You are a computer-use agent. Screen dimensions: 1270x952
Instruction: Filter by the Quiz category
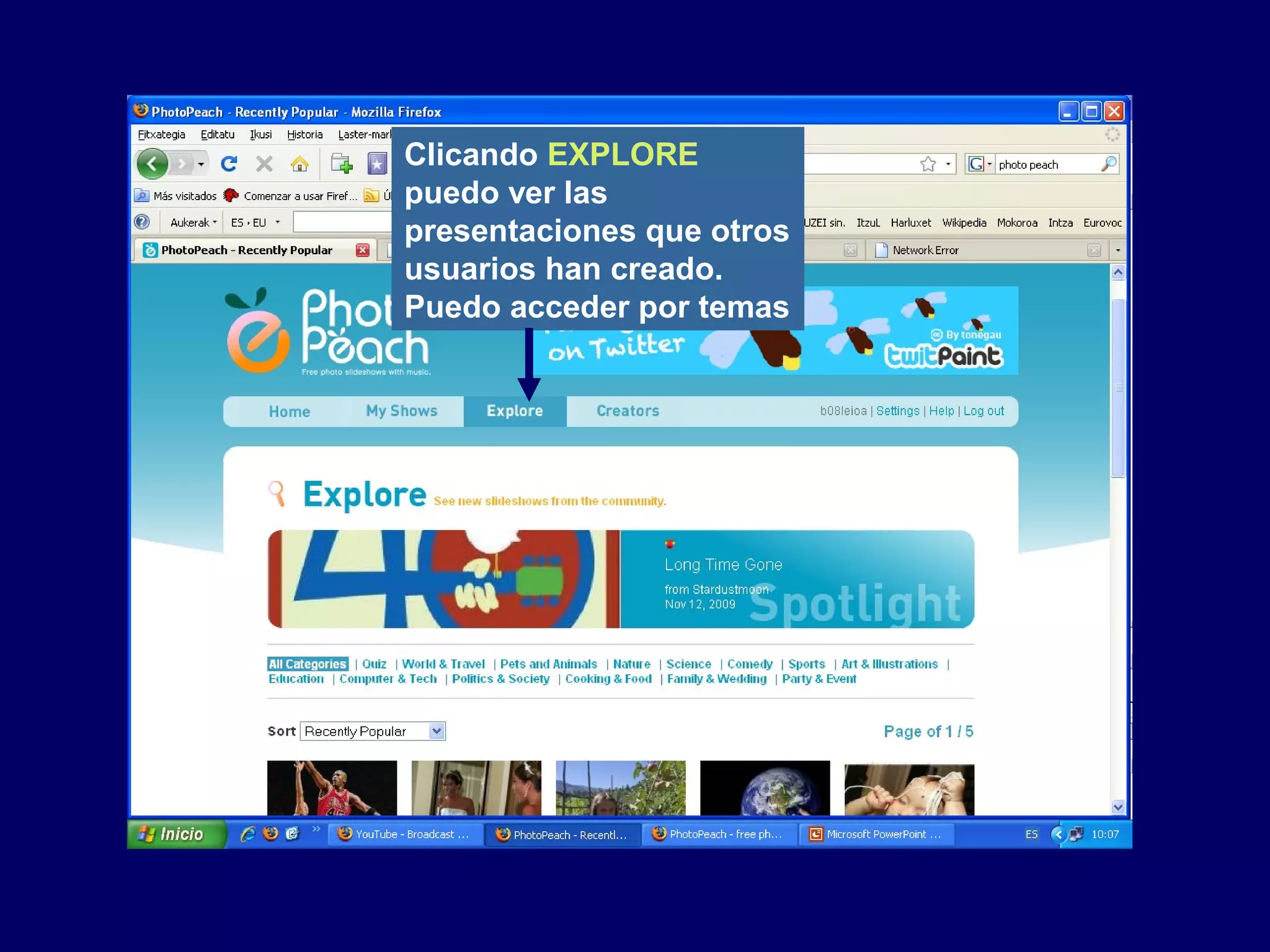pyautogui.click(x=374, y=664)
